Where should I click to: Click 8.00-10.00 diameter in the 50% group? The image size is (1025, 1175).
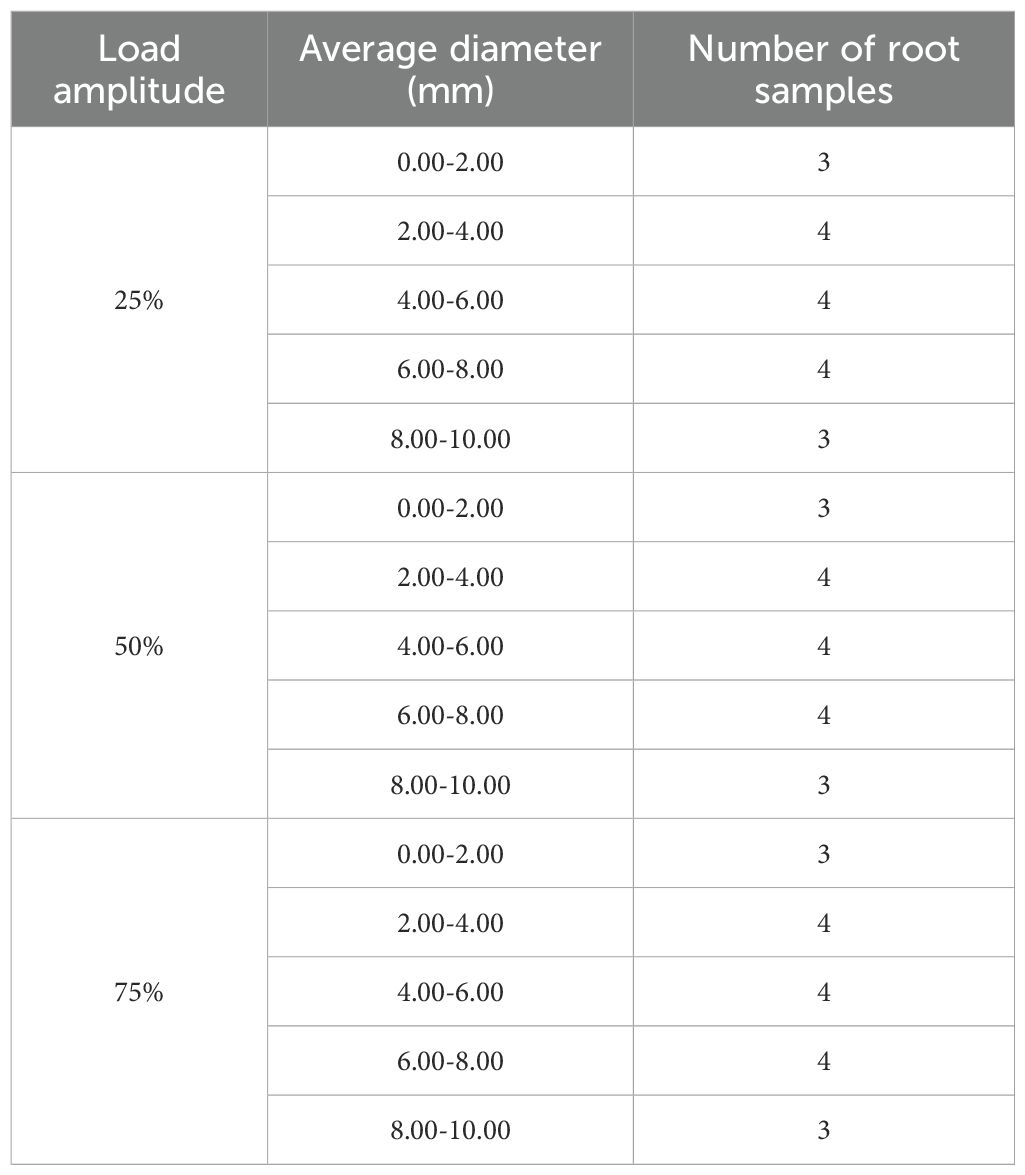(450, 785)
